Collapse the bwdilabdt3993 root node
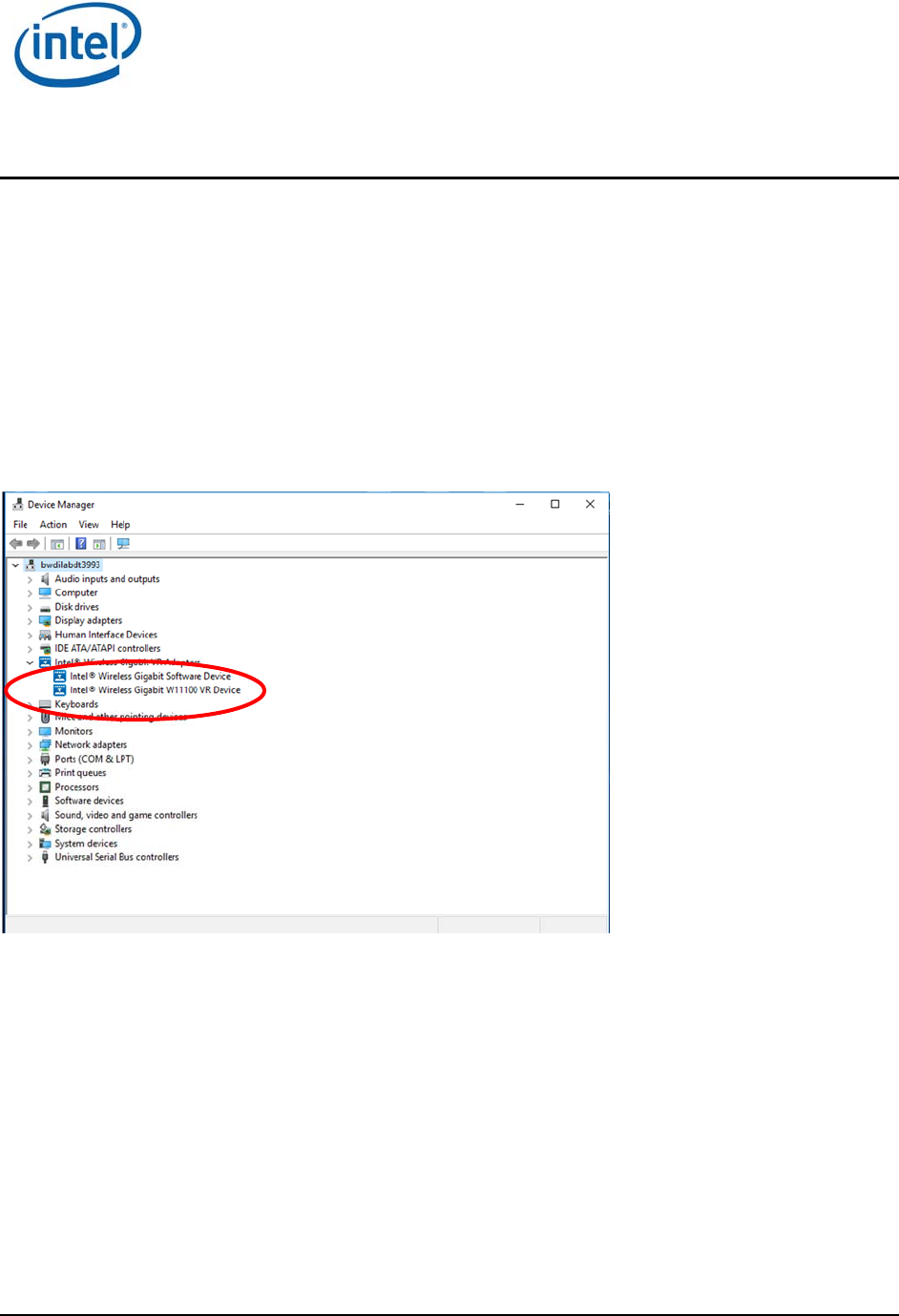This screenshot has width=899, height=1316. [15, 565]
